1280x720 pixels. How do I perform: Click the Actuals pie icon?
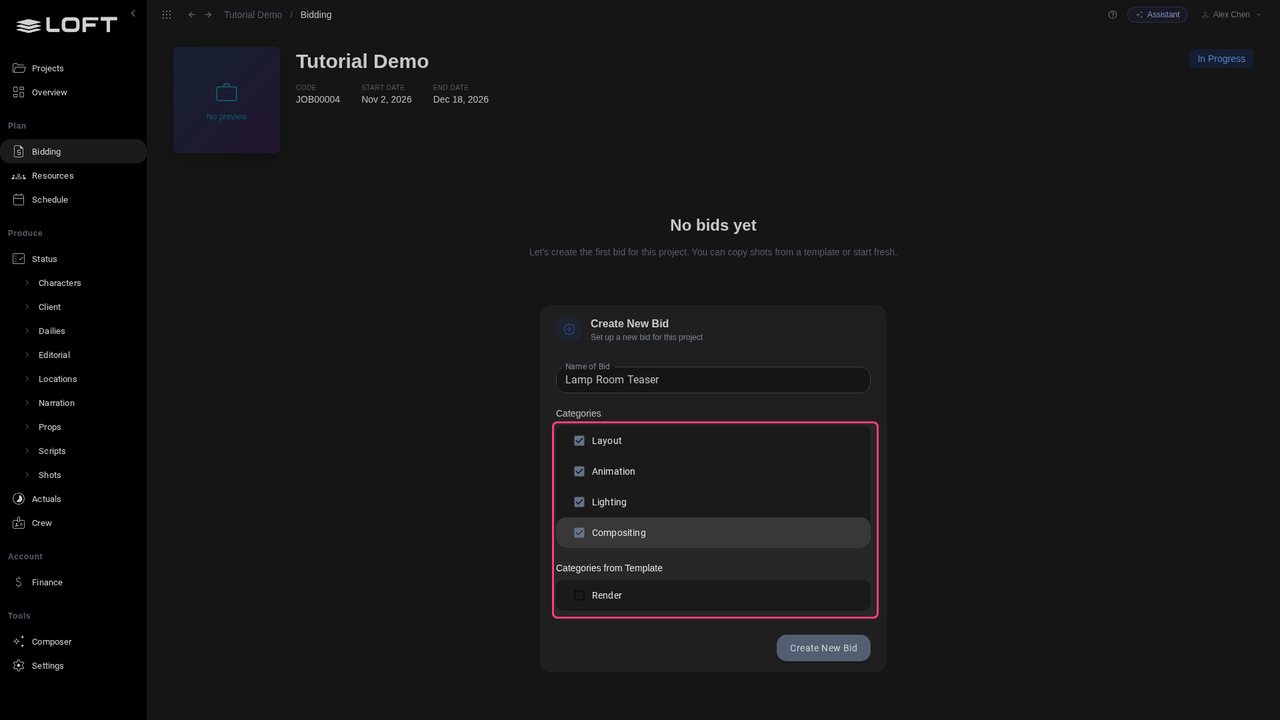tap(18, 499)
